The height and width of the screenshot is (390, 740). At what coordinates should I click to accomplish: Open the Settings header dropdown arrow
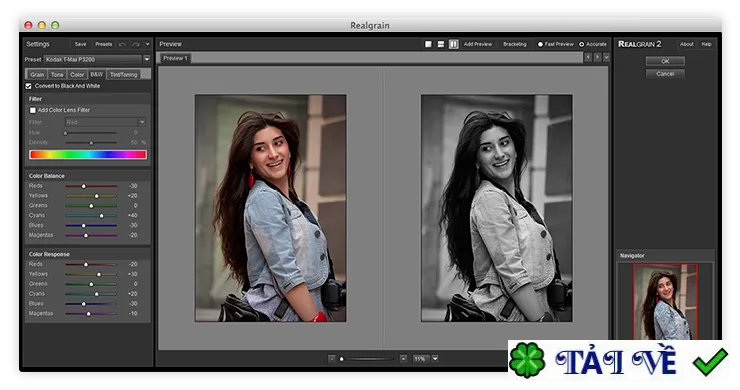148,44
